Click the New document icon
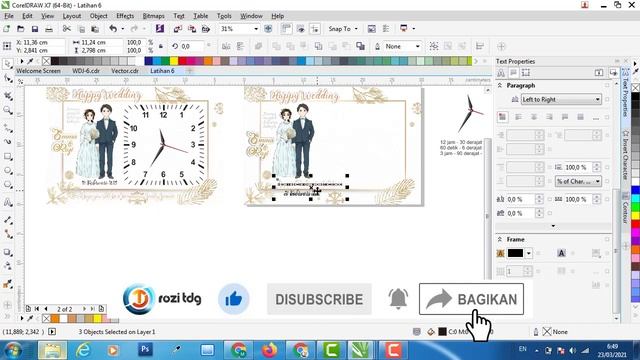Image resolution: width=640 pixels, height=360 pixels. tap(7, 29)
